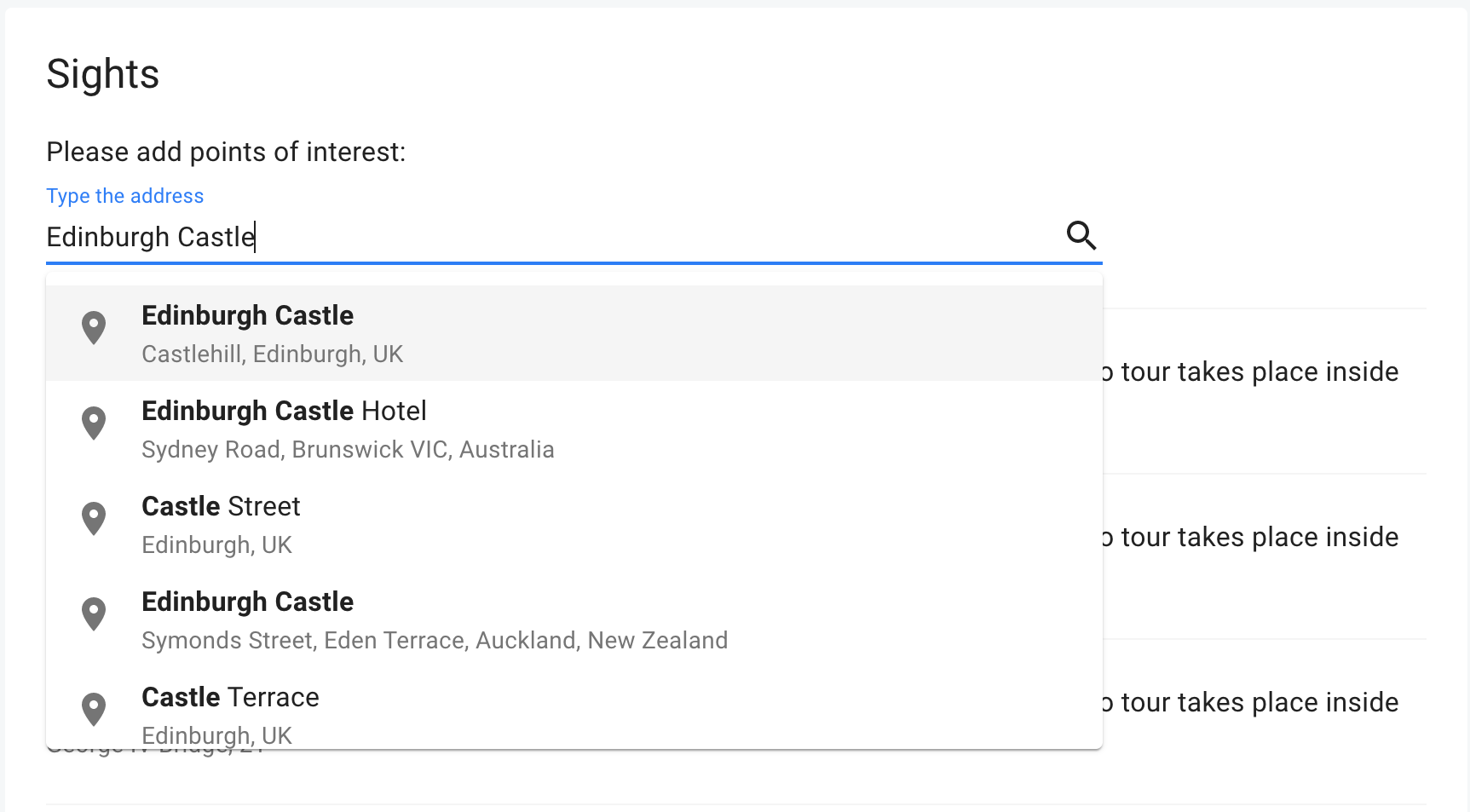
Task: Click the Sights heading
Action: point(102,74)
